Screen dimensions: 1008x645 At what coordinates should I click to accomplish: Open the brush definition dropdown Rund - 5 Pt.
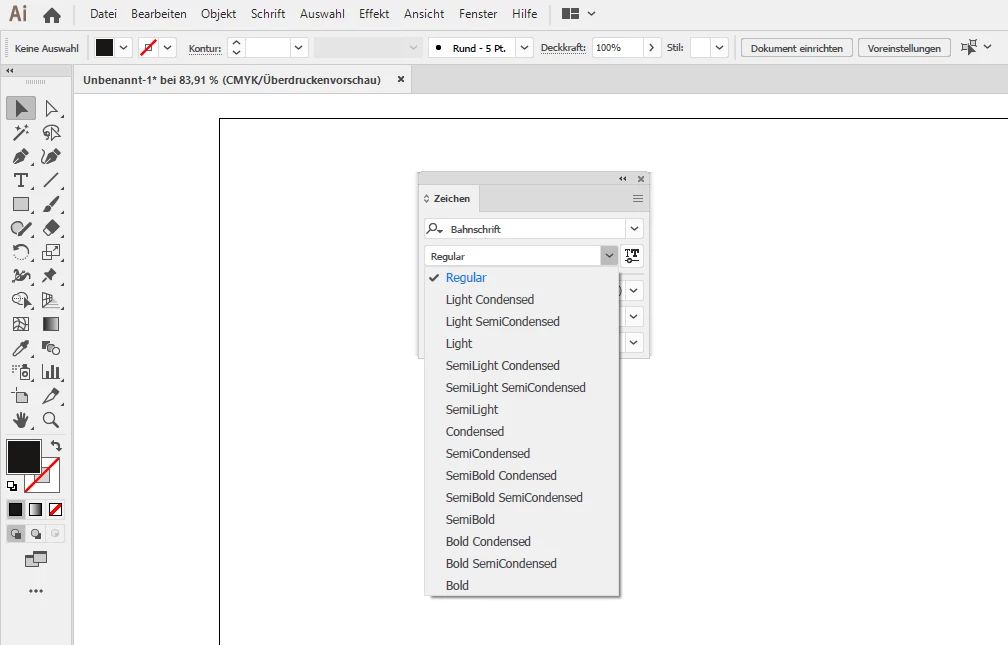pos(525,48)
